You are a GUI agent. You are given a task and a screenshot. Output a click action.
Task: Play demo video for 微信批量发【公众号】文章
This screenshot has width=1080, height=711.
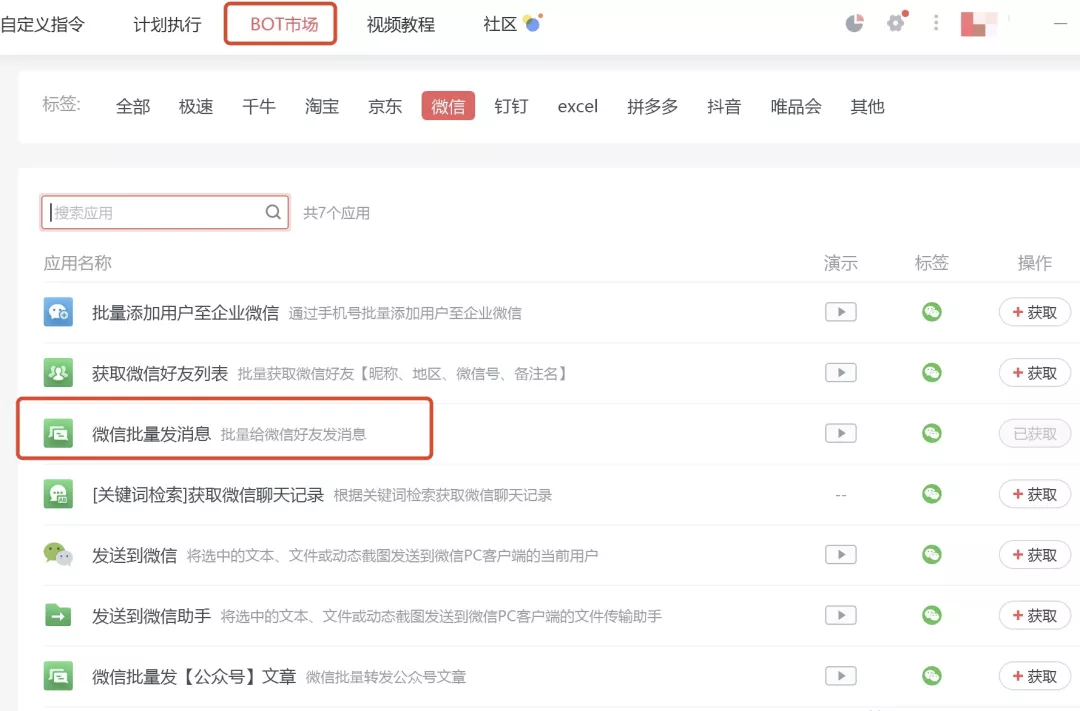pyautogui.click(x=840, y=676)
